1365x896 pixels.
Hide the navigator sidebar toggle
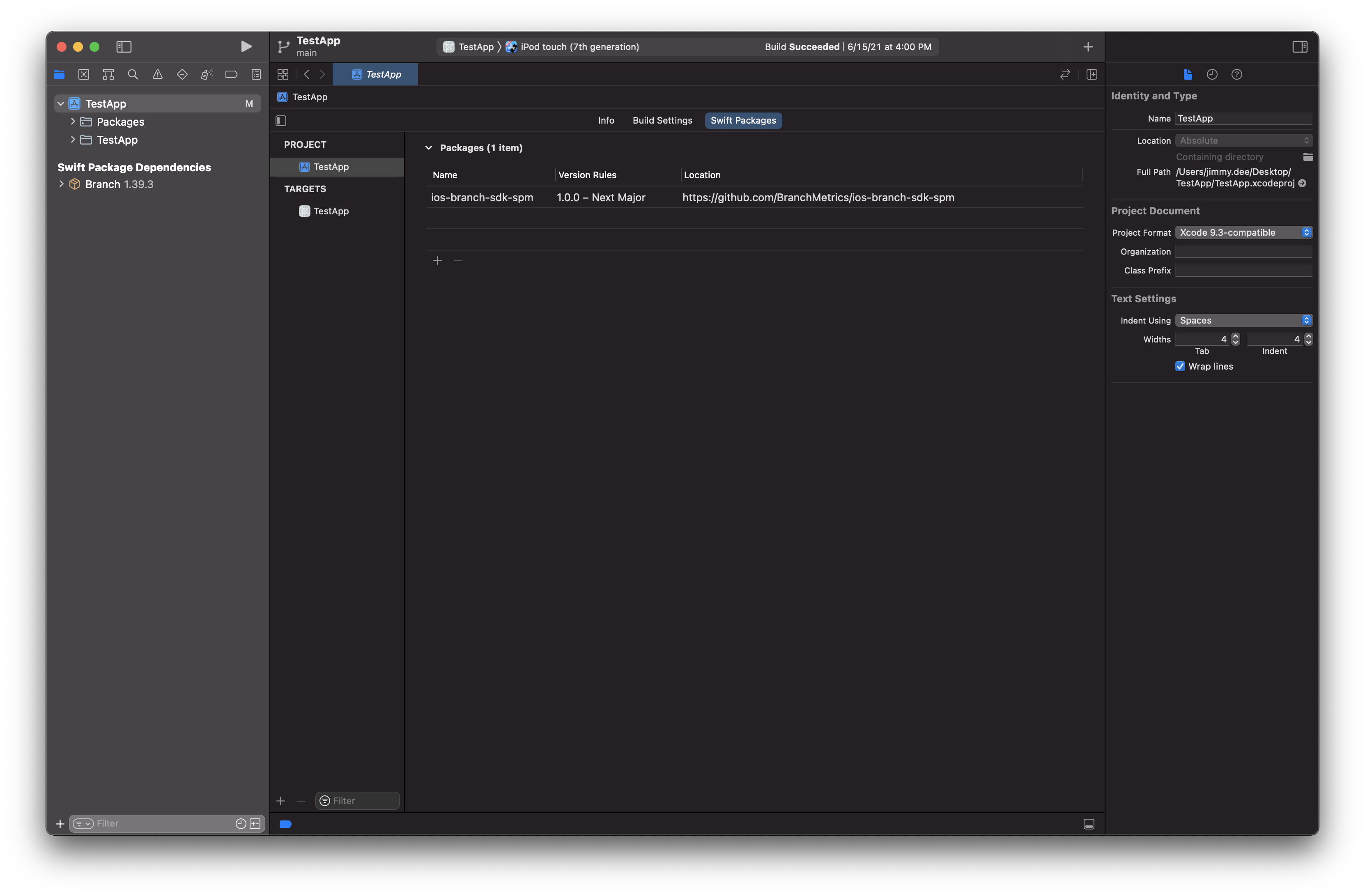[x=124, y=46]
